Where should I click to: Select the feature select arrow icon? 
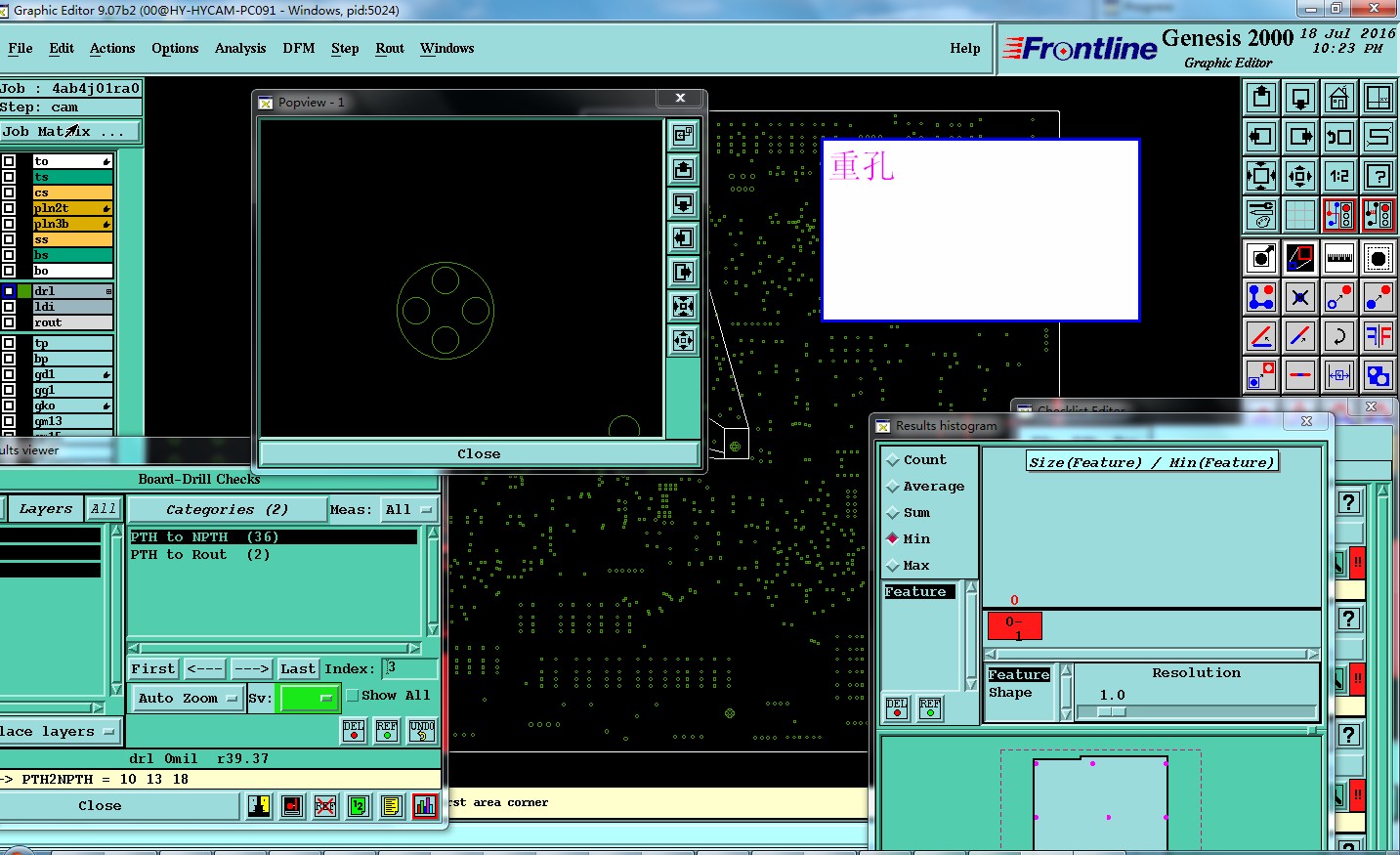[x=1261, y=258]
